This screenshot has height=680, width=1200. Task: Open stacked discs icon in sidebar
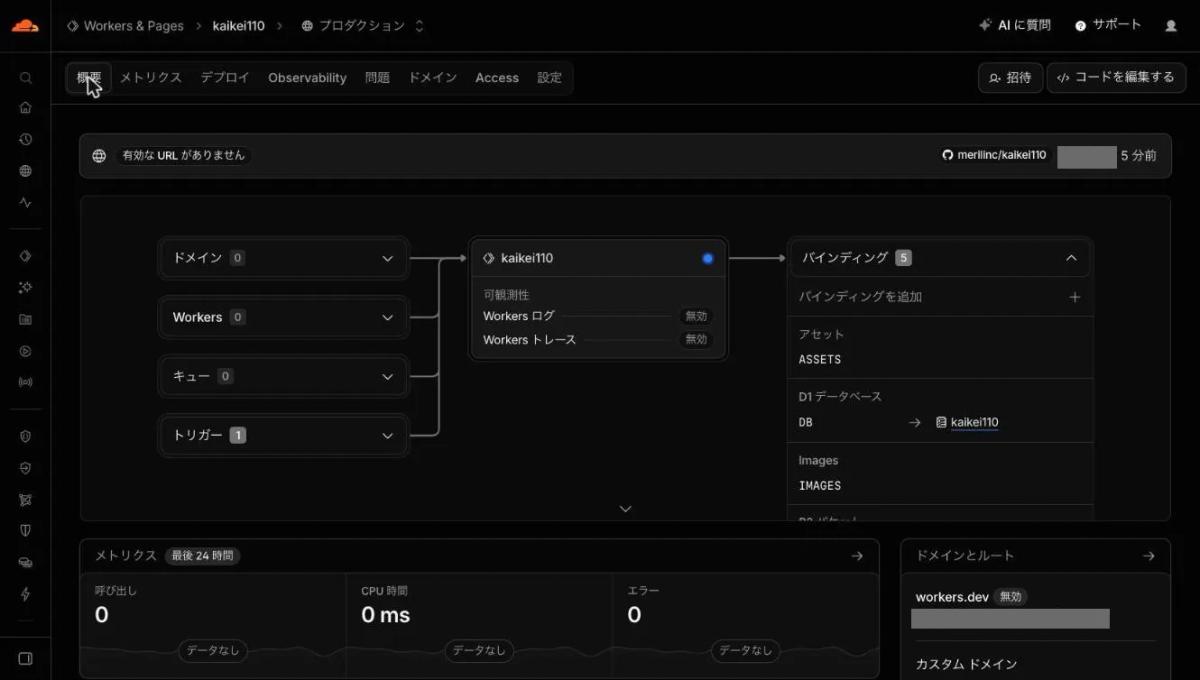[x=26, y=563]
